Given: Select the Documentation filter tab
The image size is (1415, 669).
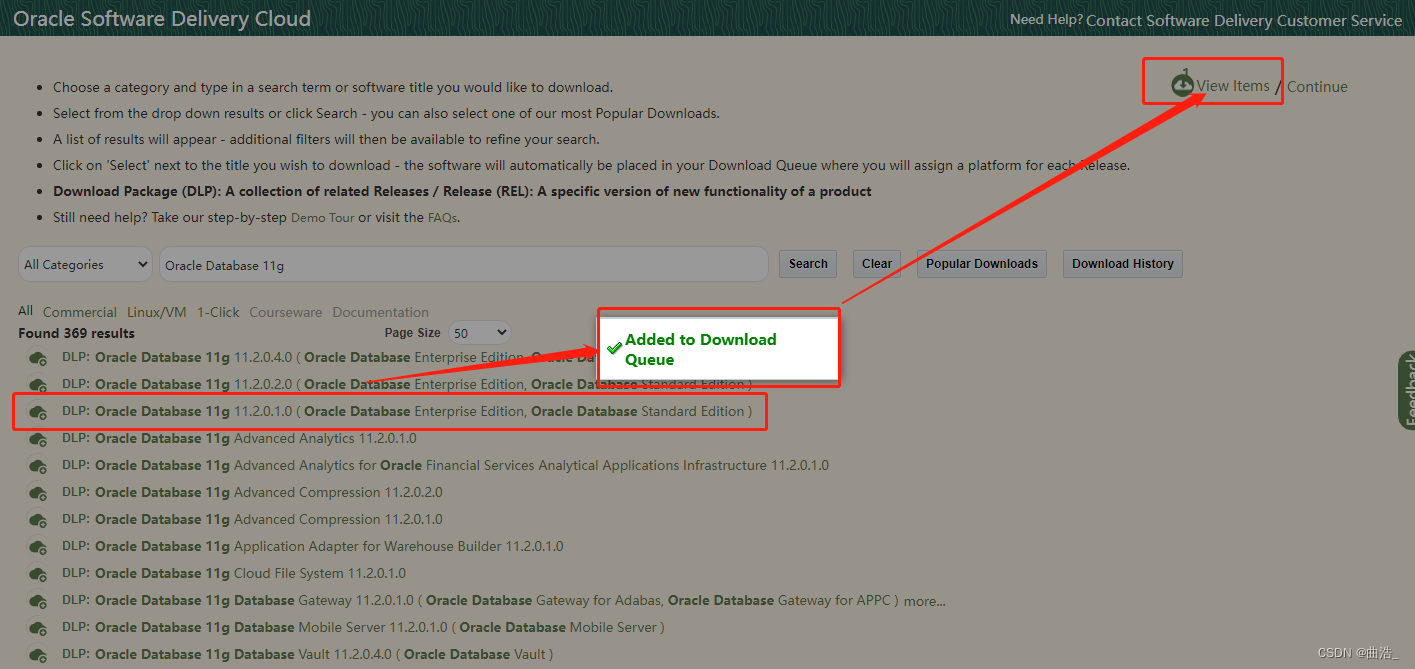Looking at the screenshot, I should point(380,312).
